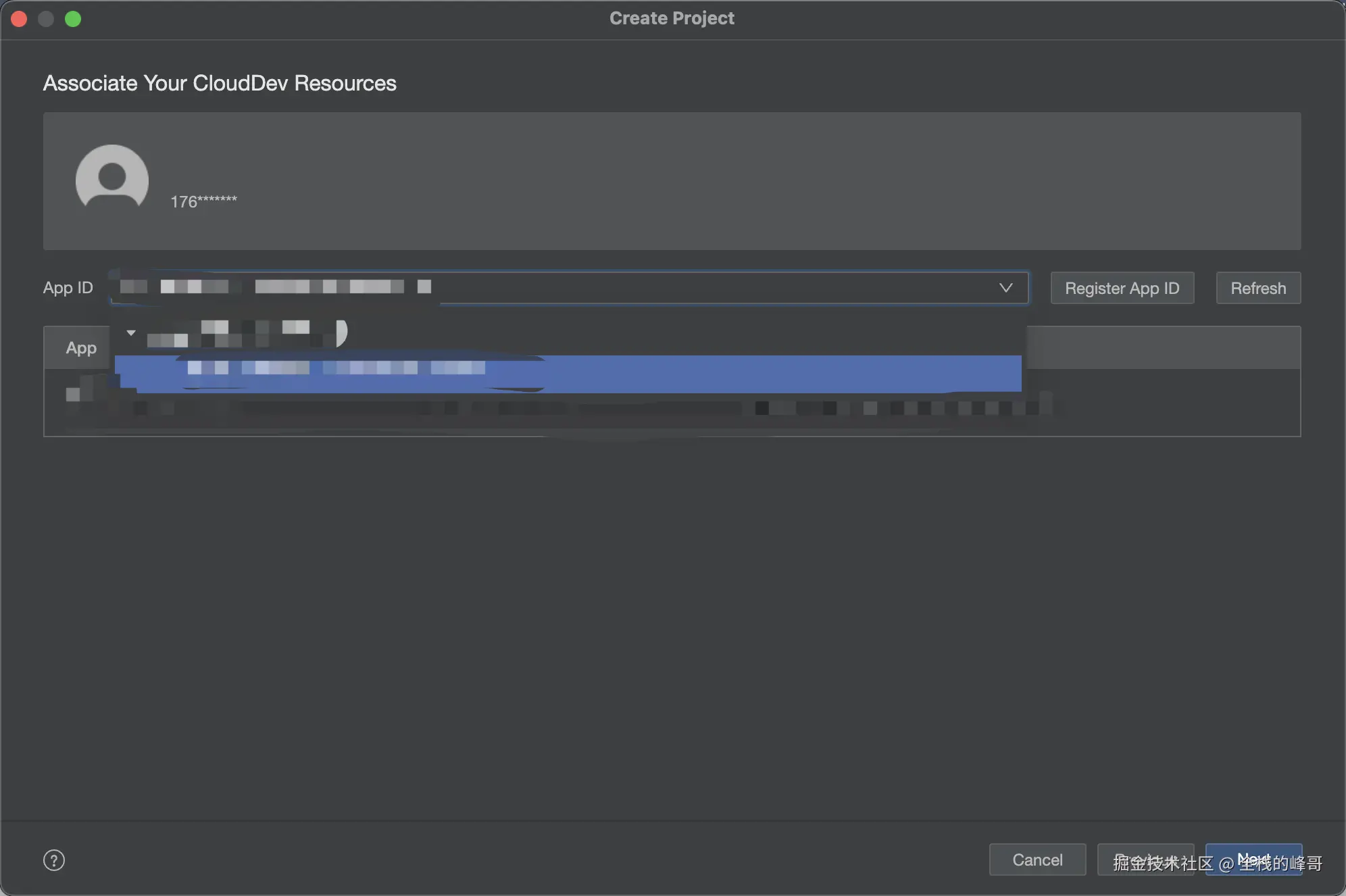Click the Cancel button
1346x896 pixels.
(x=1037, y=860)
